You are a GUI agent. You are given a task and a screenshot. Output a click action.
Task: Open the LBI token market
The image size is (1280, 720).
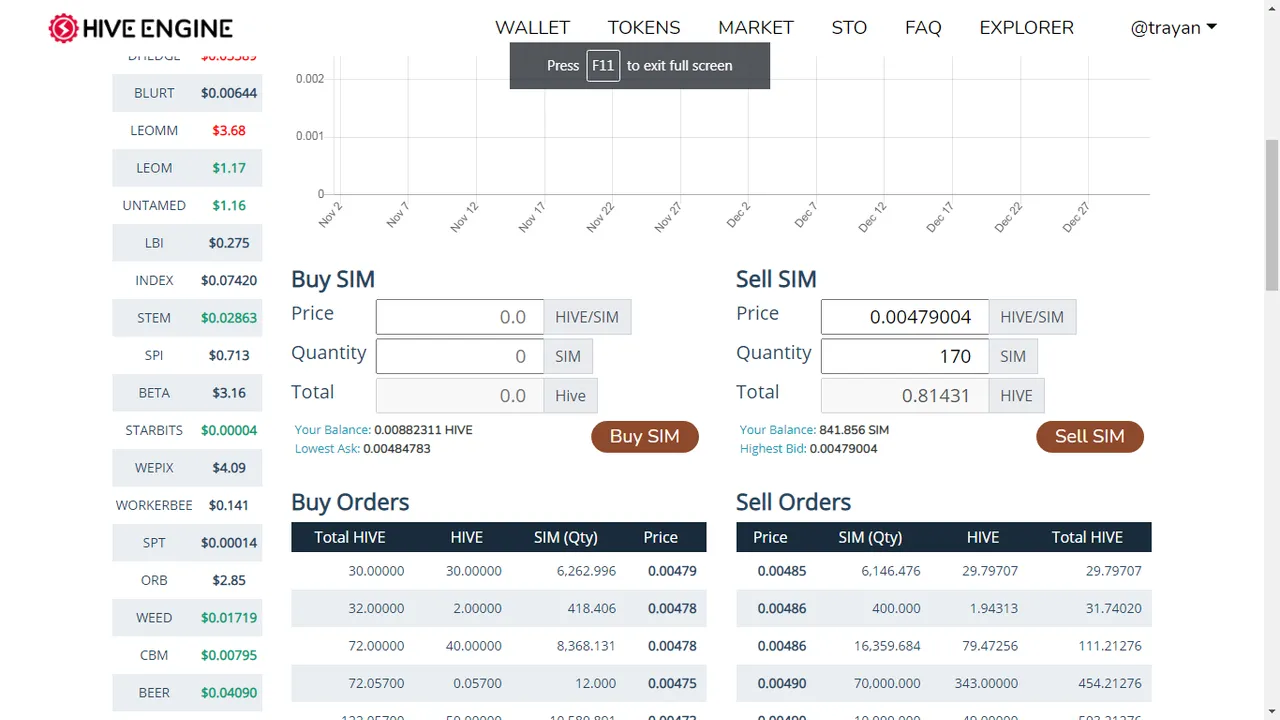coord(187,243)
